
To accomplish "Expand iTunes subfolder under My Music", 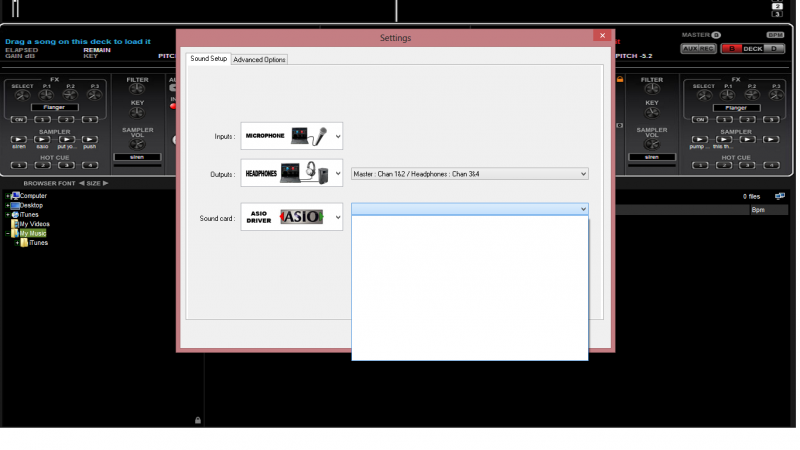I will [x=17, y=243].
